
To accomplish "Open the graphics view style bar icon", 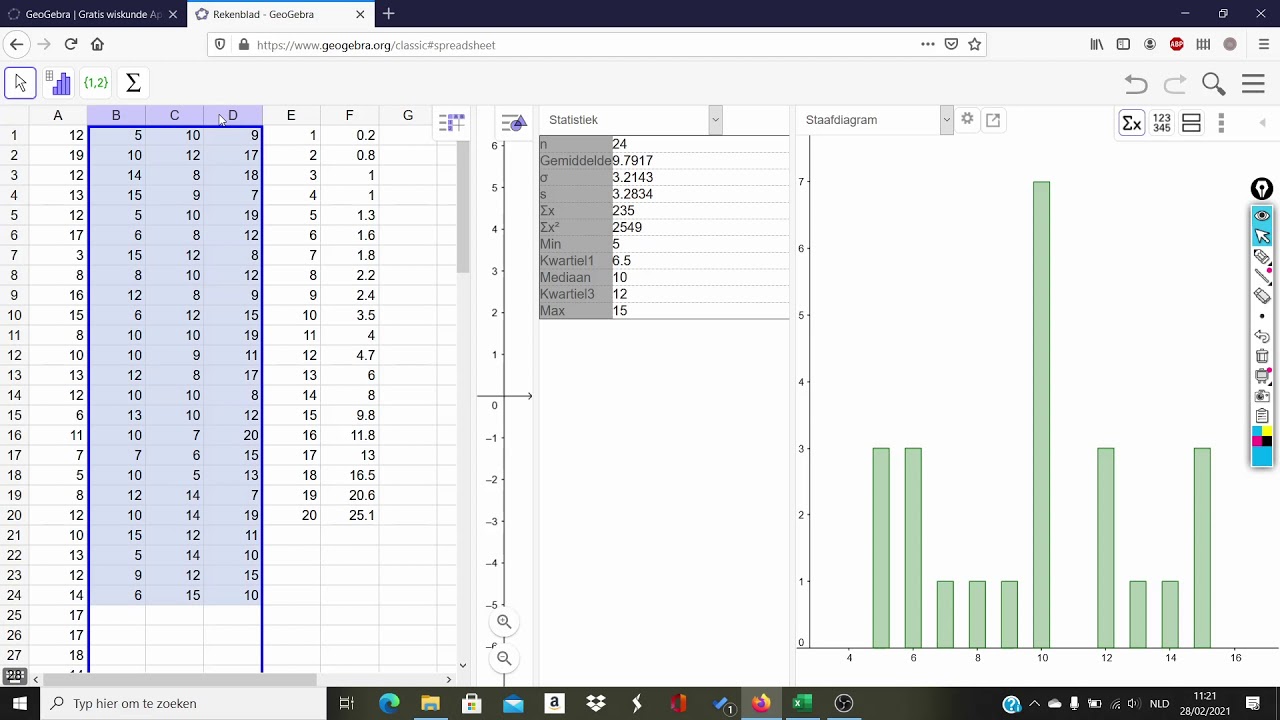I will click(513, 122).
